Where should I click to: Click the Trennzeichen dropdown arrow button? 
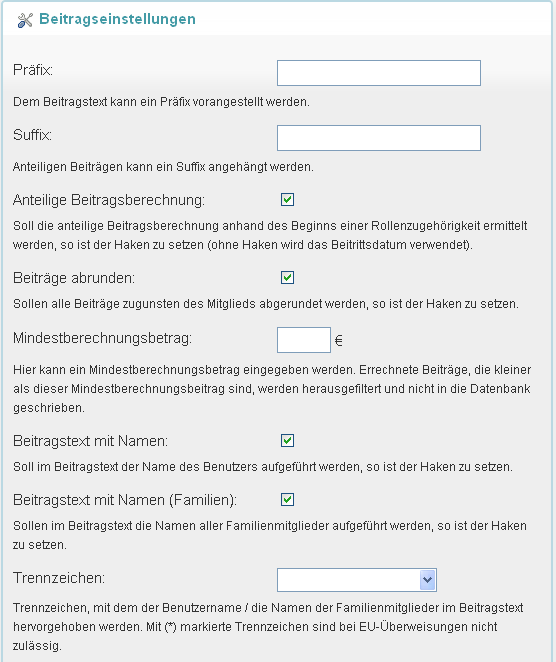pyautogui.click(x=428, y=580)
